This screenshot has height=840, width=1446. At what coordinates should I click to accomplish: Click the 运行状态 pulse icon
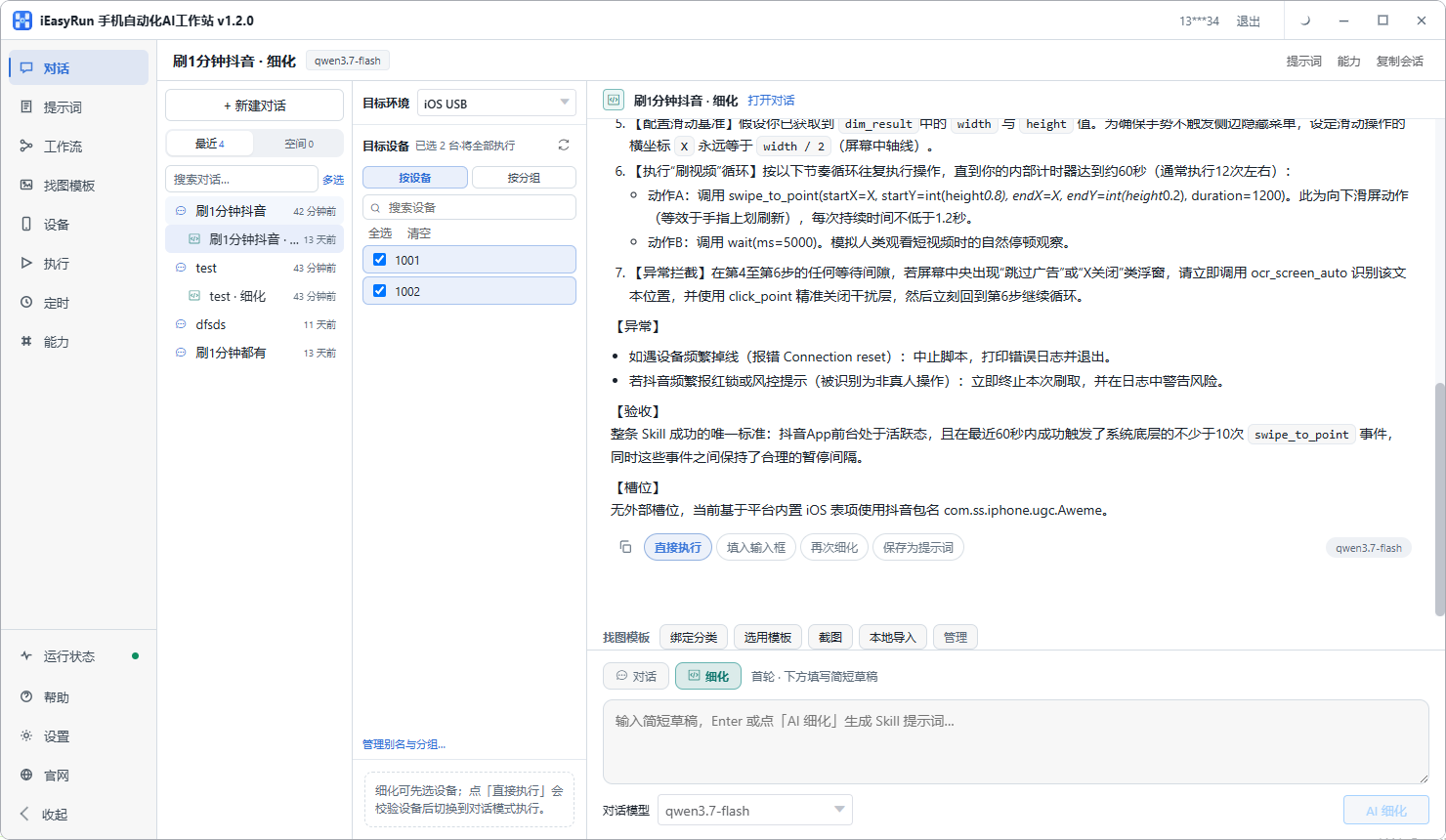(26, 656)
